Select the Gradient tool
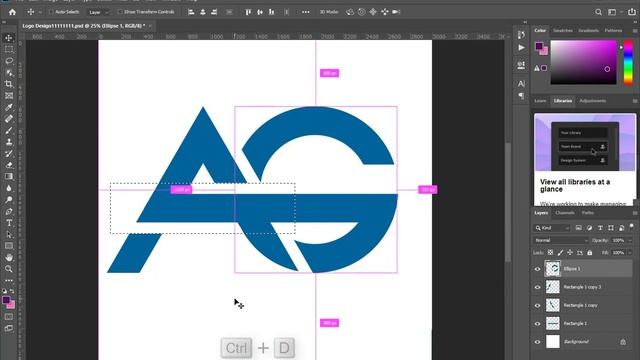The image size is (640, 360). [x=9, y=177]
